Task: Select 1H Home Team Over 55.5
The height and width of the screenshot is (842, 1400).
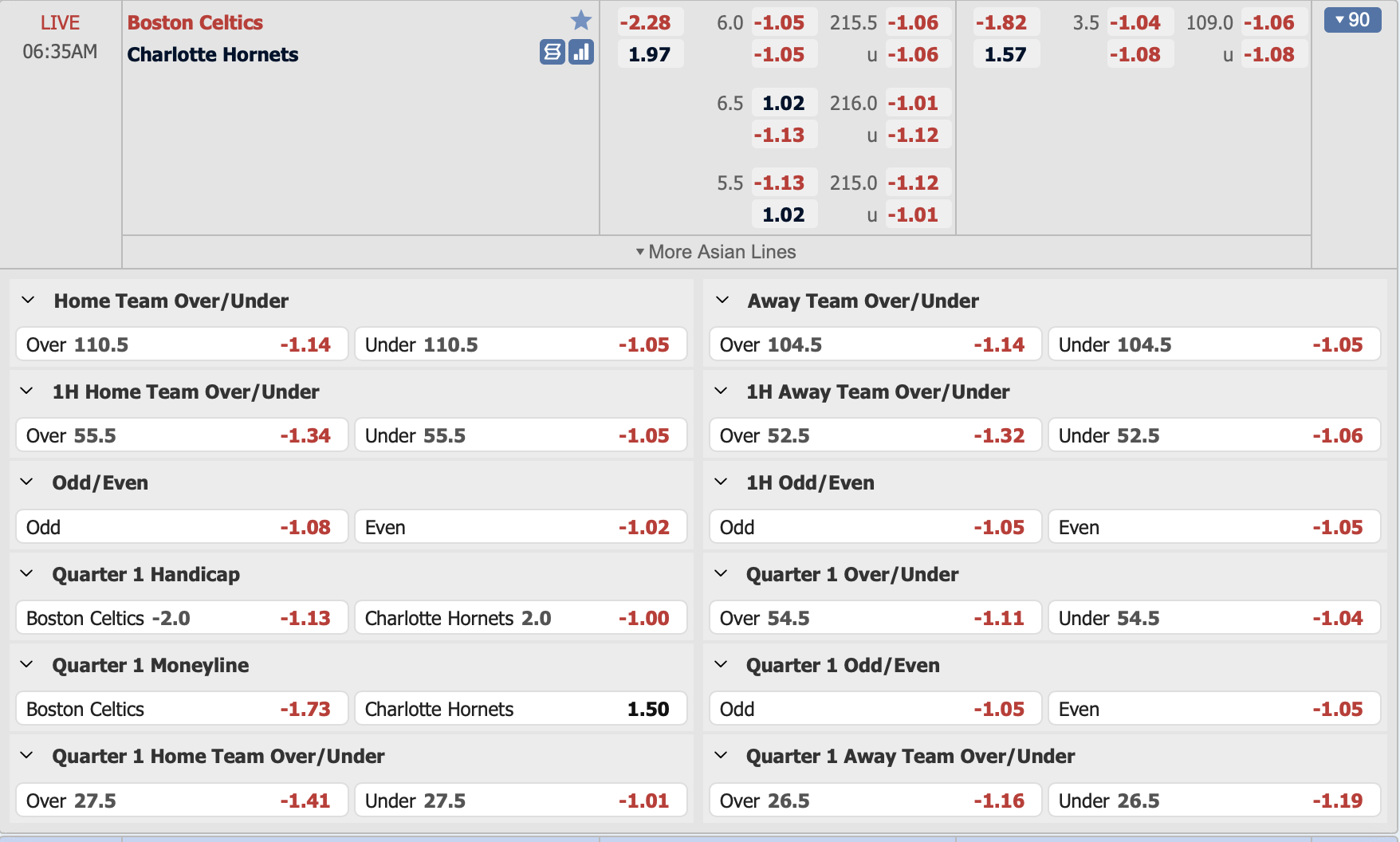Action: coord(182,435)
